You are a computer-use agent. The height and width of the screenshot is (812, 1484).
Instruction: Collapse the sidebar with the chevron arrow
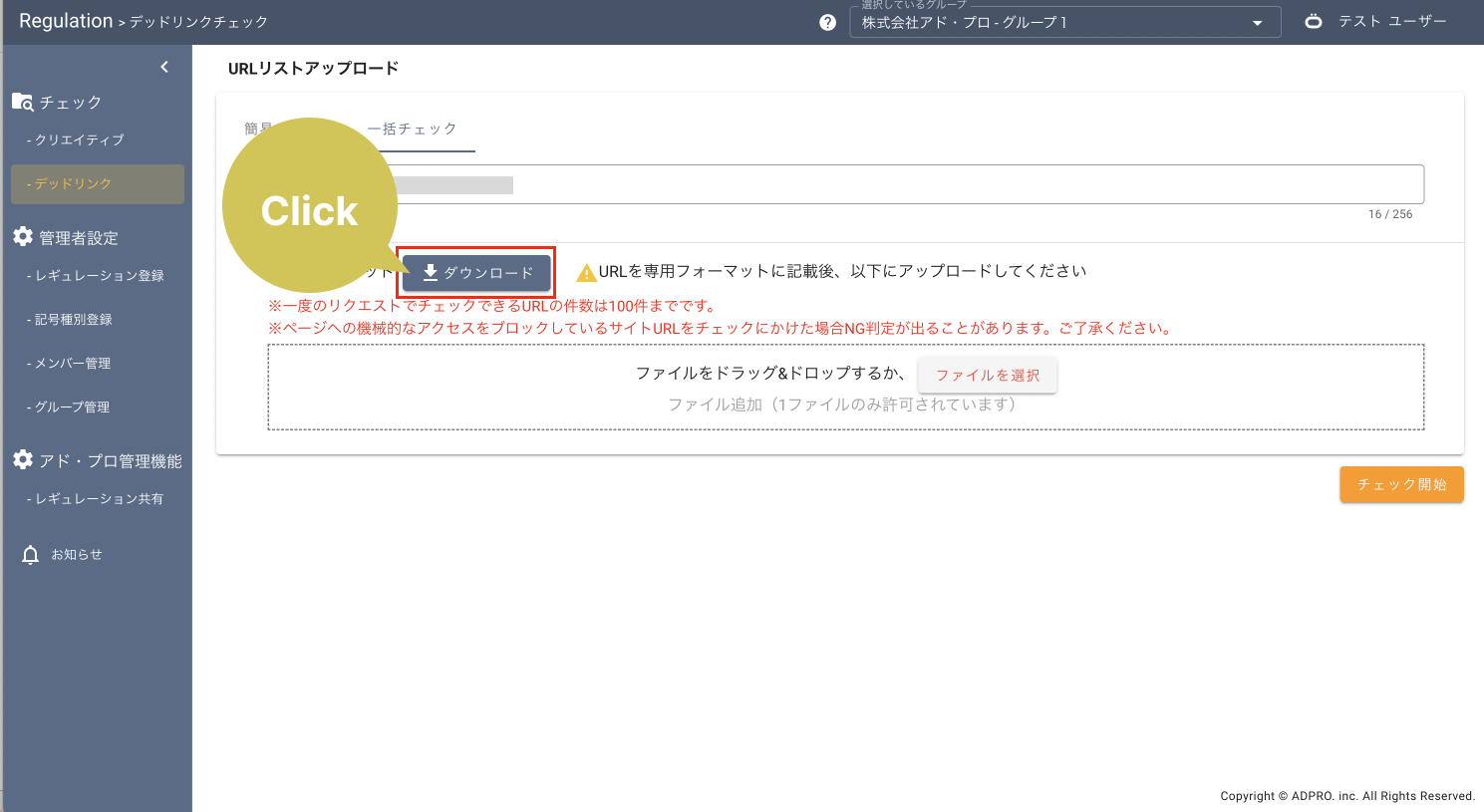(164, 67)
